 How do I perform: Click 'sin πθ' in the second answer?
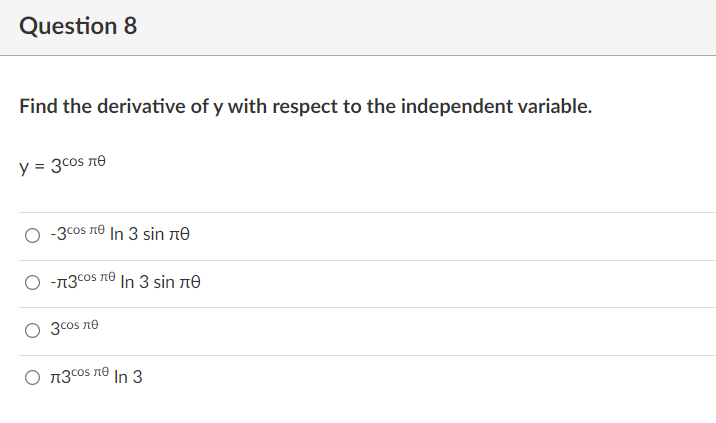click(x=179, y=283)
